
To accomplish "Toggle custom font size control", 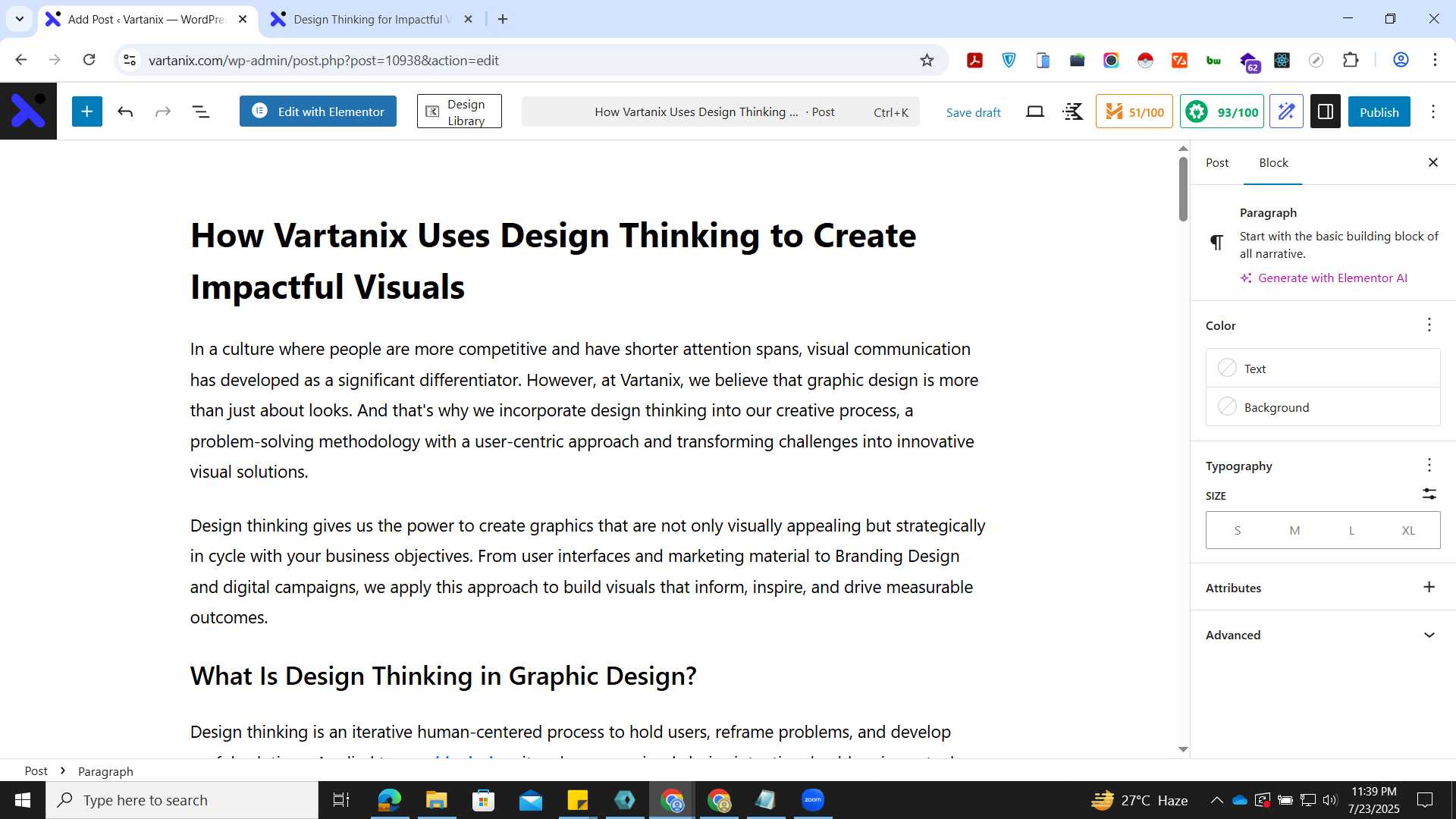I will point(1429,494).
